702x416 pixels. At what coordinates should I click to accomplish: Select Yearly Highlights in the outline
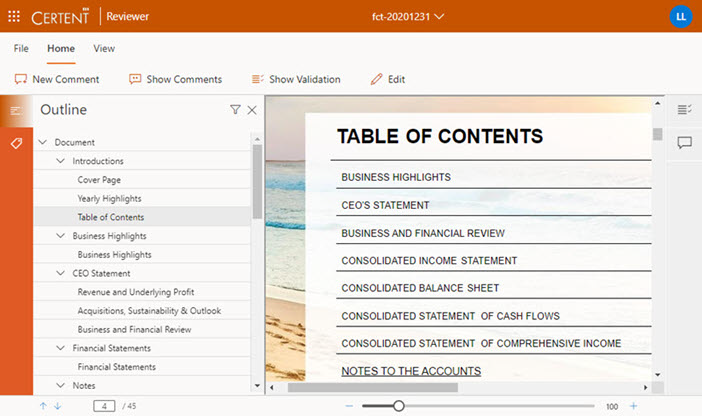109,198
